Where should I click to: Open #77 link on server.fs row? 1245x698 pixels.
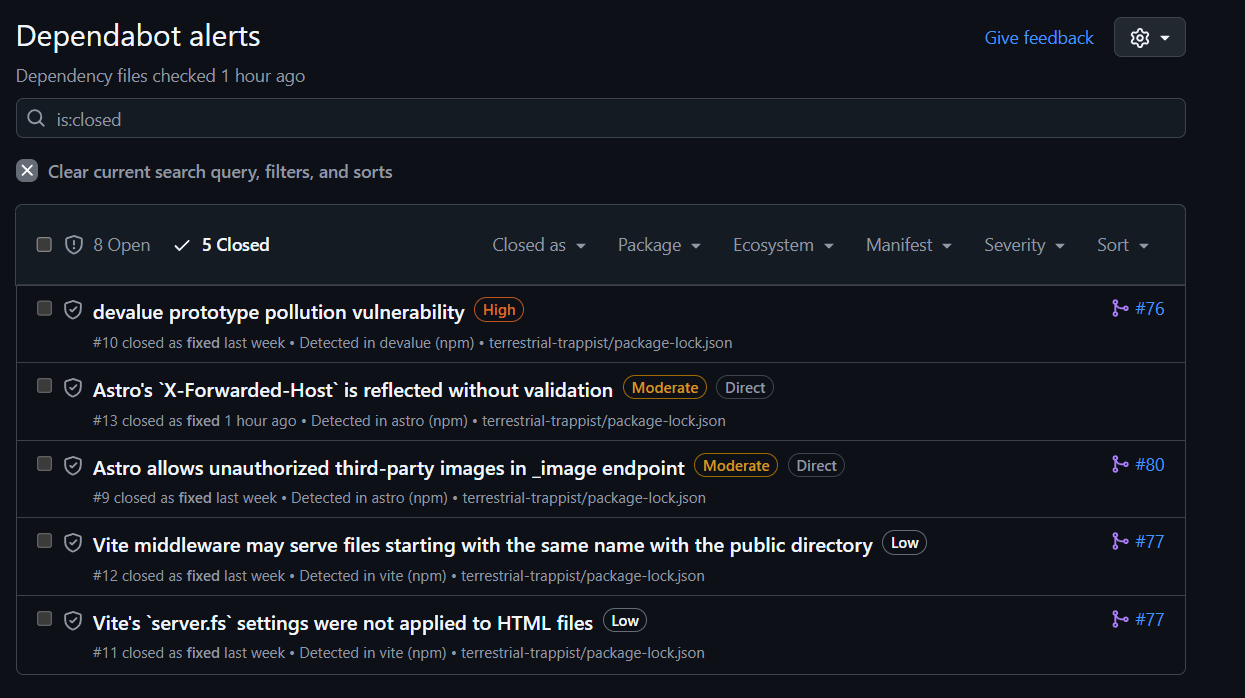1150,619
